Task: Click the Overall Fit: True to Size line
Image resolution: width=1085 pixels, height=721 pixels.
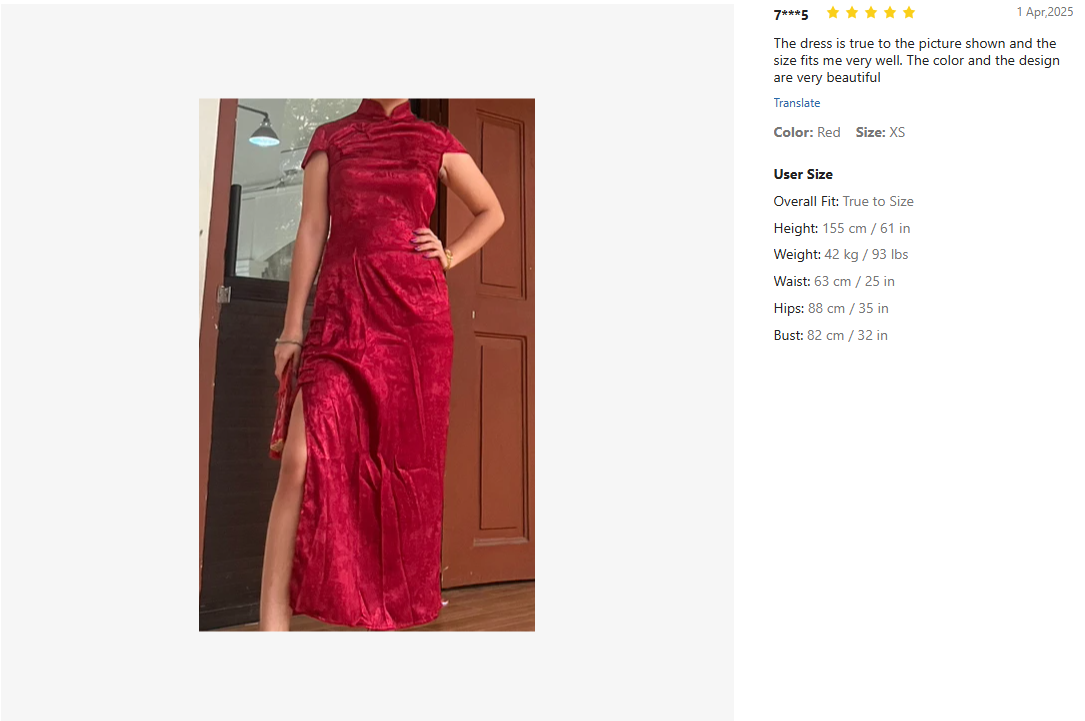Action: click(x=844, y=201)
